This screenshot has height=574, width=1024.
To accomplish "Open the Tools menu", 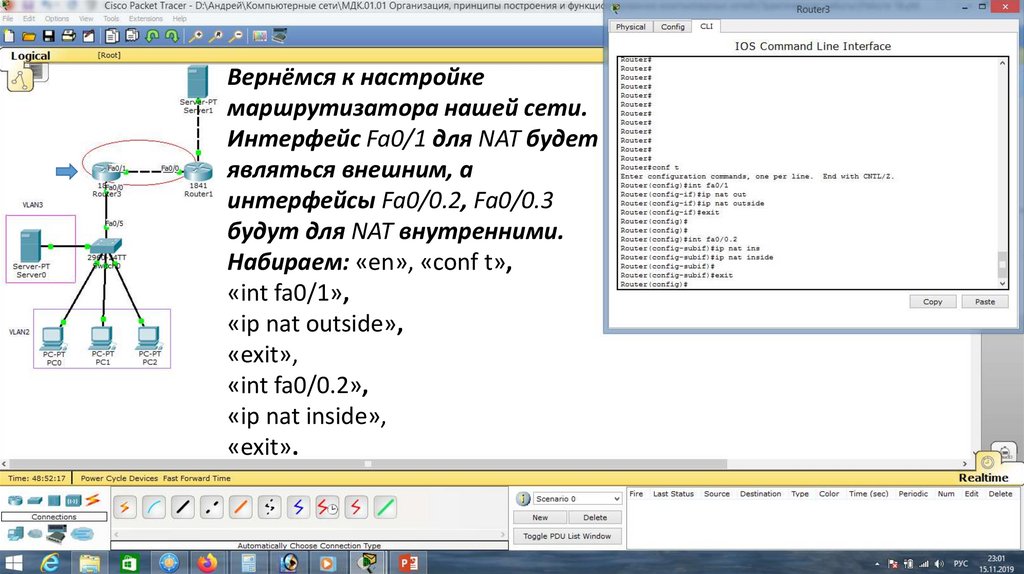I will tap(112, 18).
